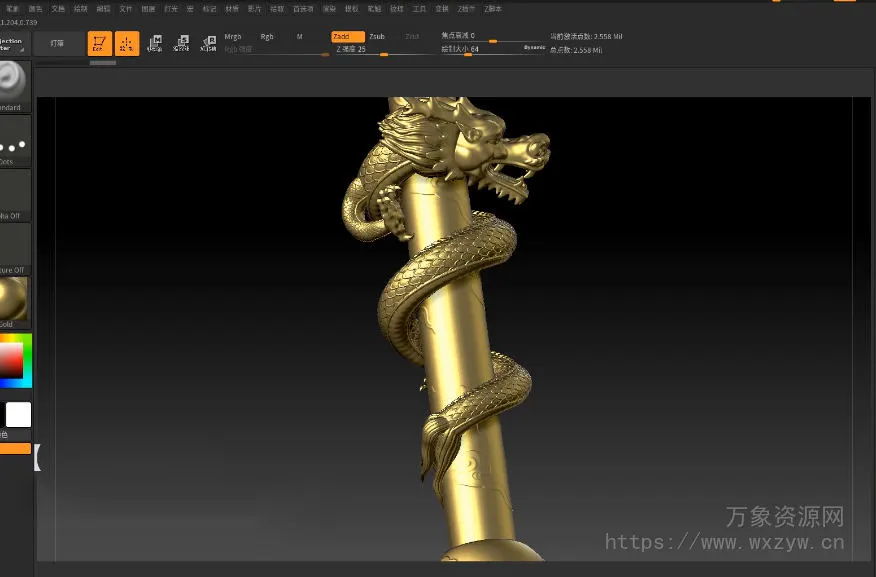Toggle the Mrgb channel button
The image size is (876, 577).
[x=233, y=36]
